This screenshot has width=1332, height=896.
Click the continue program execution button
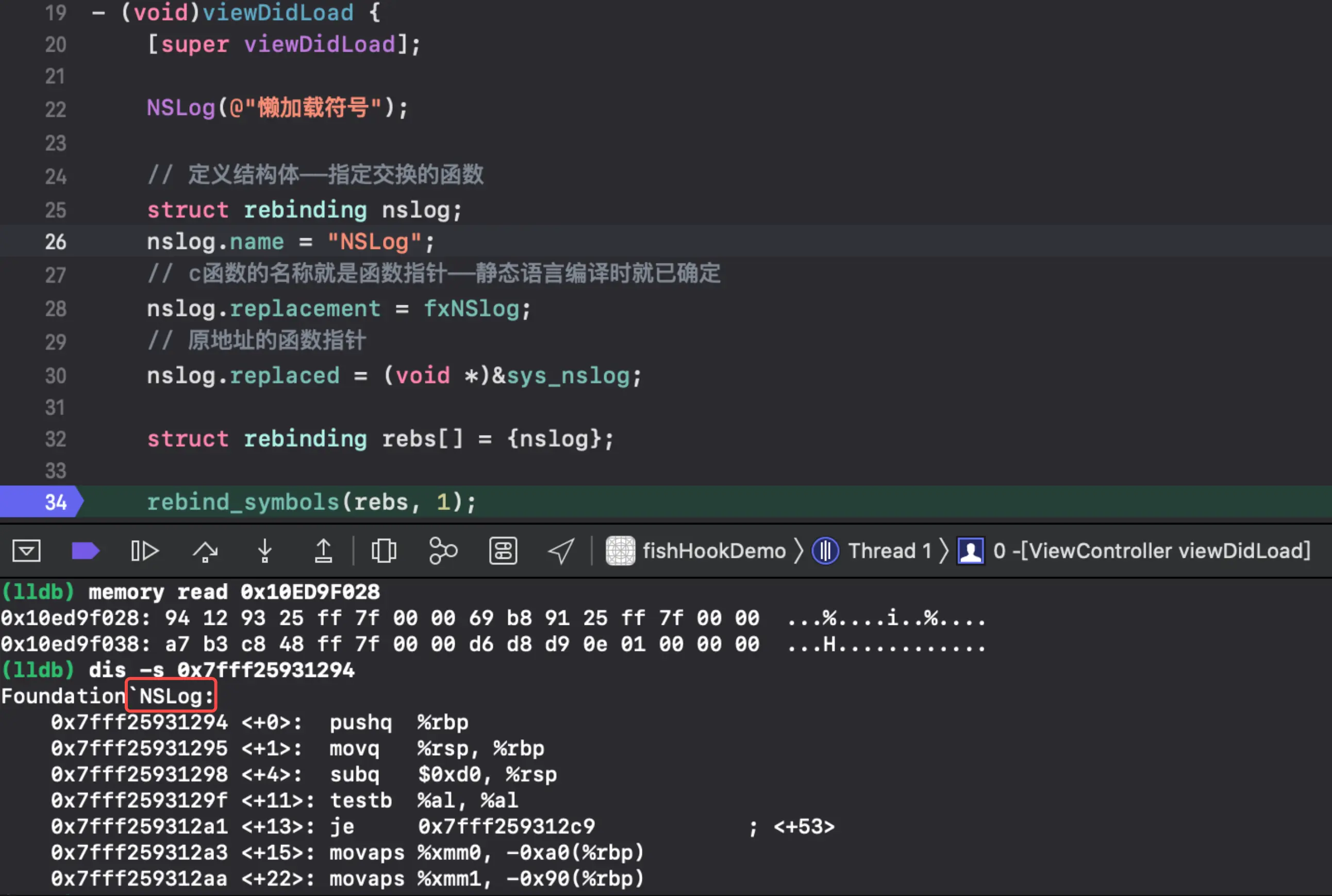click(144, 551)
